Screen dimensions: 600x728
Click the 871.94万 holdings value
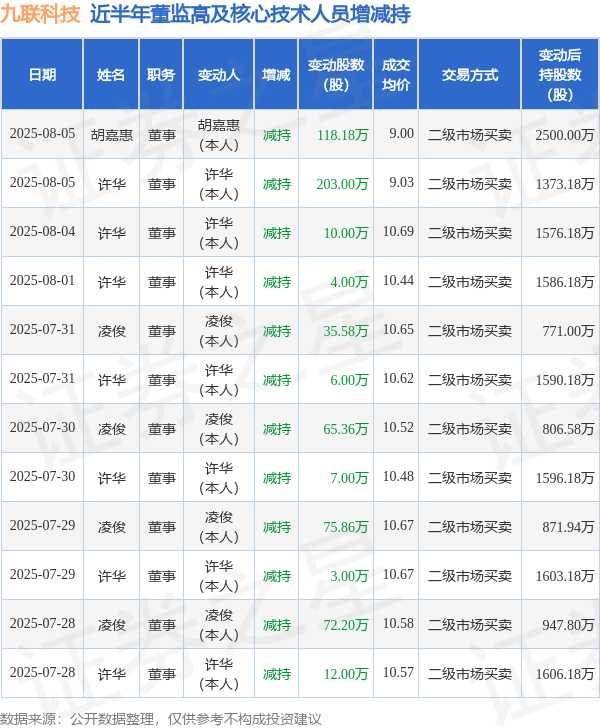(x=568, y=527)
